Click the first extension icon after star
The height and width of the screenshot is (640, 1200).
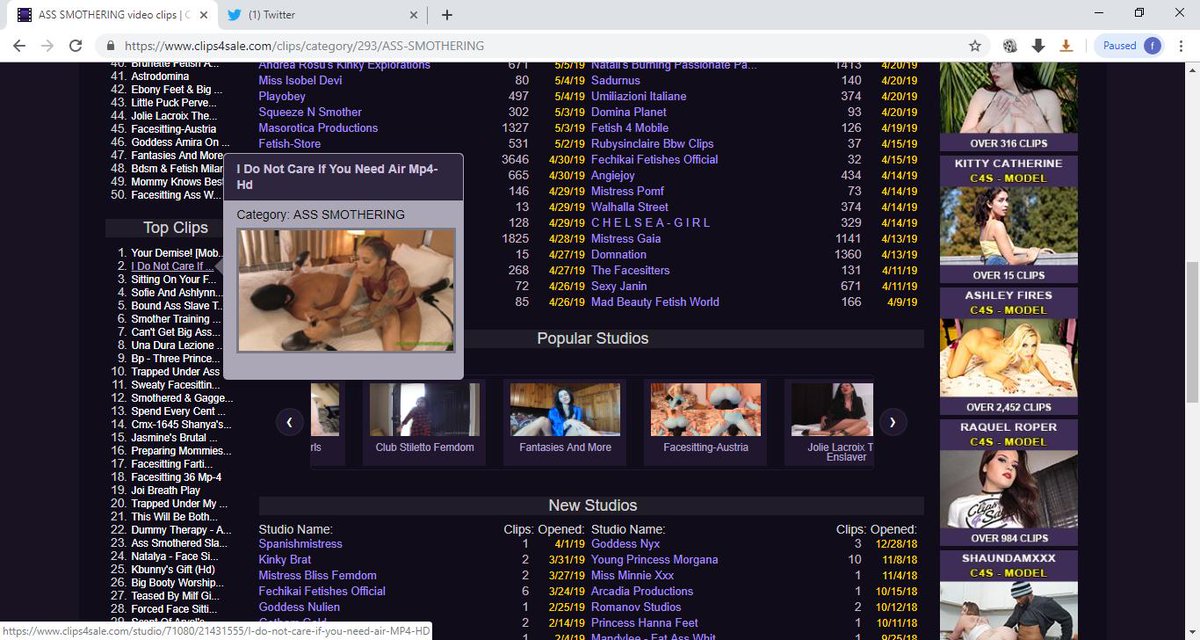click(x=1010, y=46)
